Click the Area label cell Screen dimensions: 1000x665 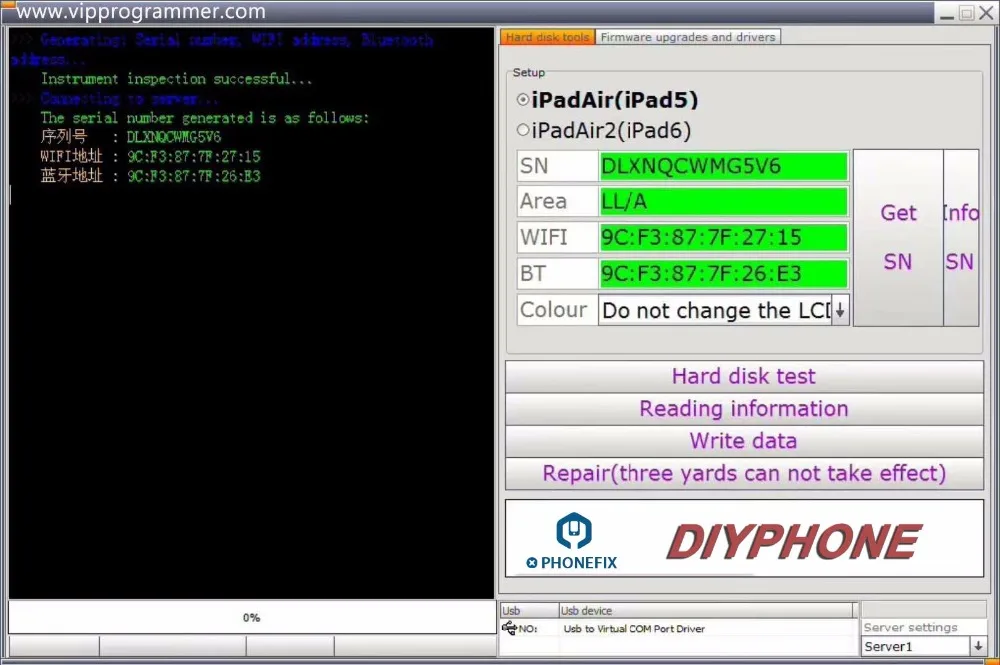(557, 201)
